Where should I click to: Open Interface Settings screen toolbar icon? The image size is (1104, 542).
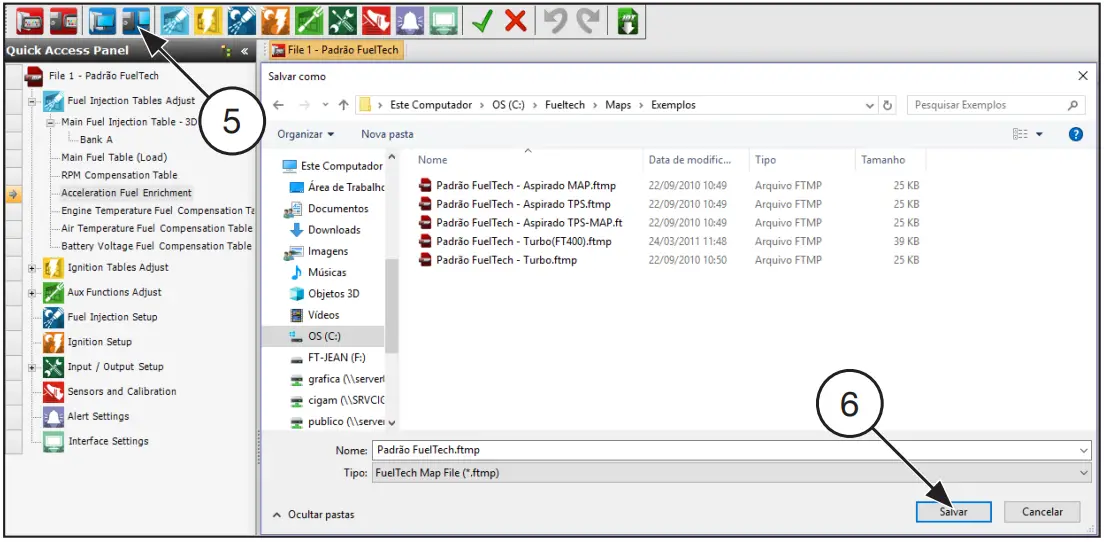(x=444, y=21)
